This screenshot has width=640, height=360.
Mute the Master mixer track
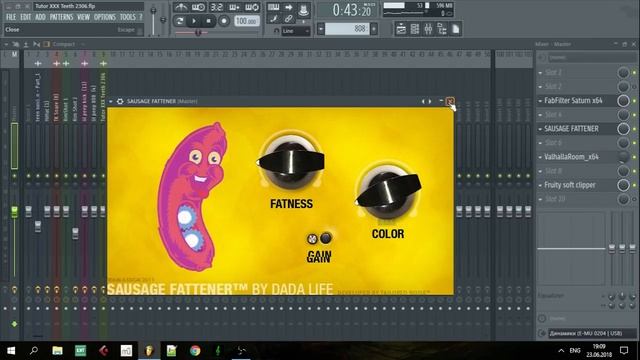click(x=14, y=176)
